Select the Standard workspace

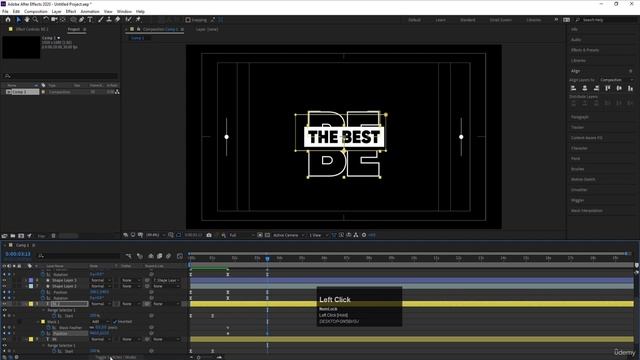(468, 20)
